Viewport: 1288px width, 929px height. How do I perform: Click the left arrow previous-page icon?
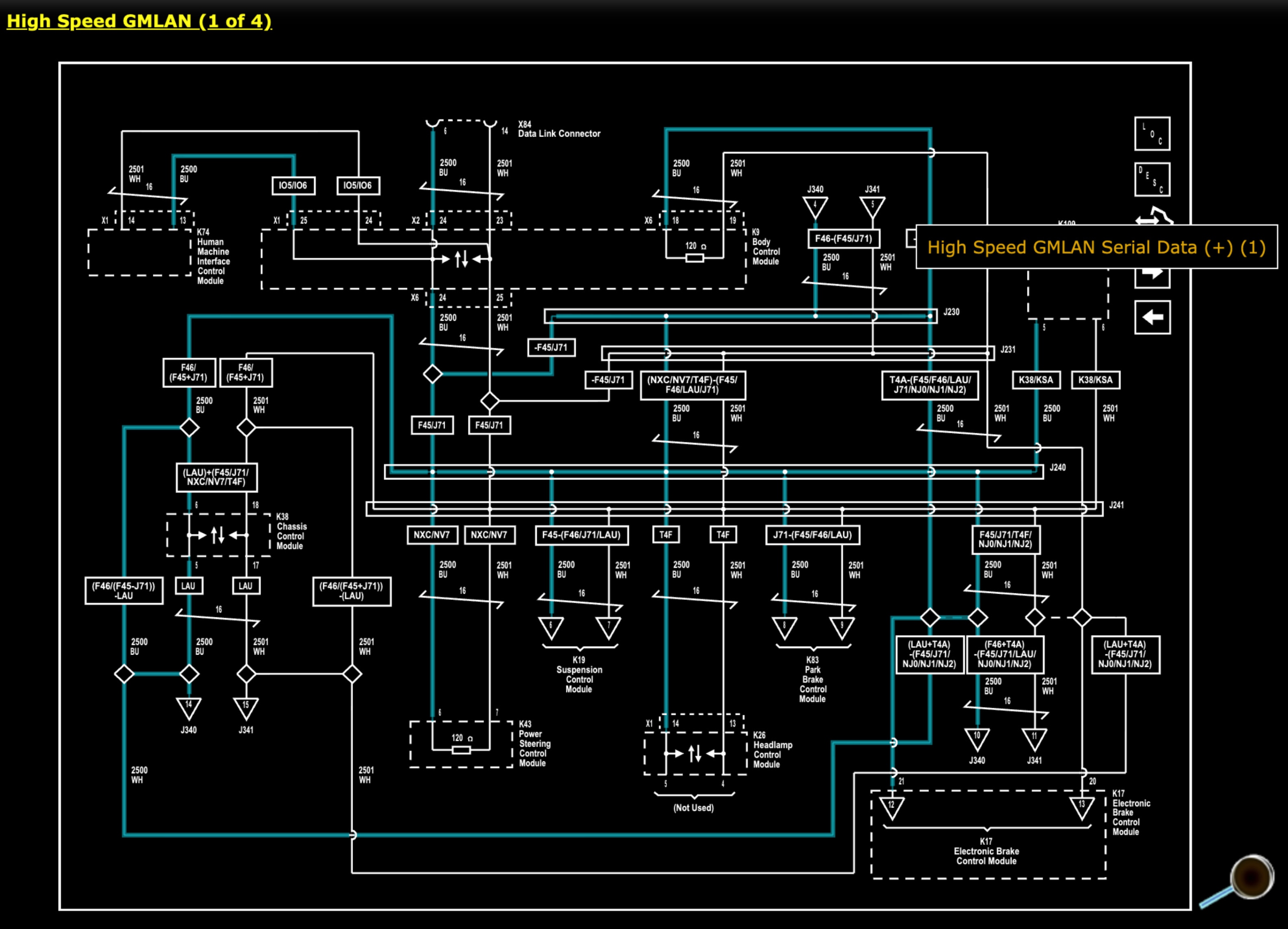(x=1152, y=317)
